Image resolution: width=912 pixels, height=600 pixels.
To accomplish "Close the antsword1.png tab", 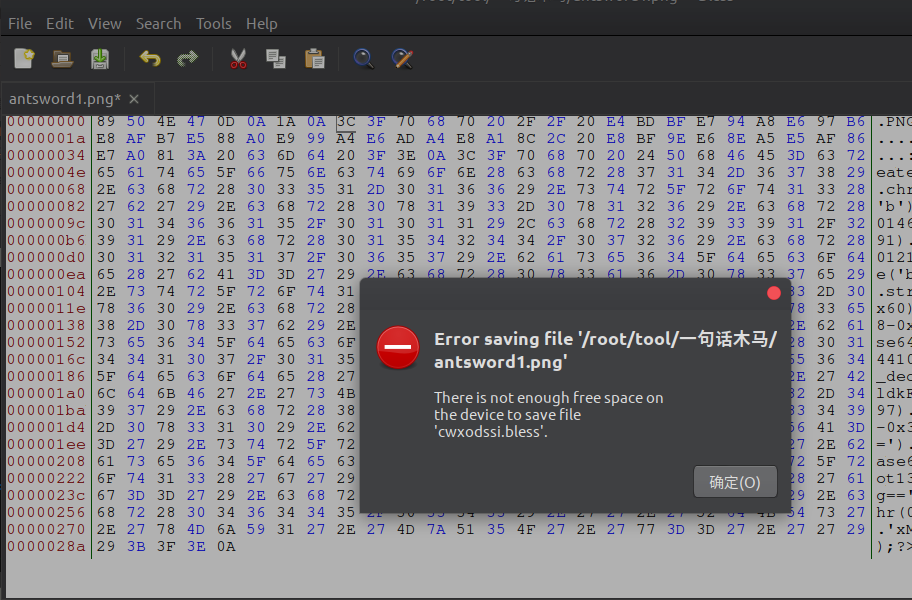I will tap(134, 98).
